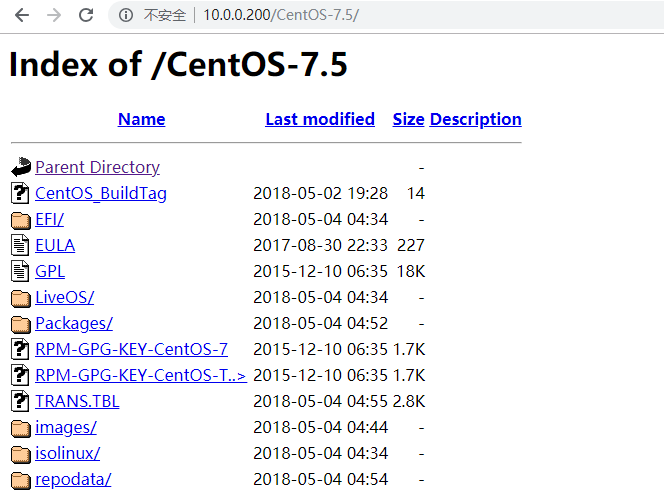Open the CentOS_BuildTag file link
The height and width of the screenshot is (494, 664).
pos(100,193)
